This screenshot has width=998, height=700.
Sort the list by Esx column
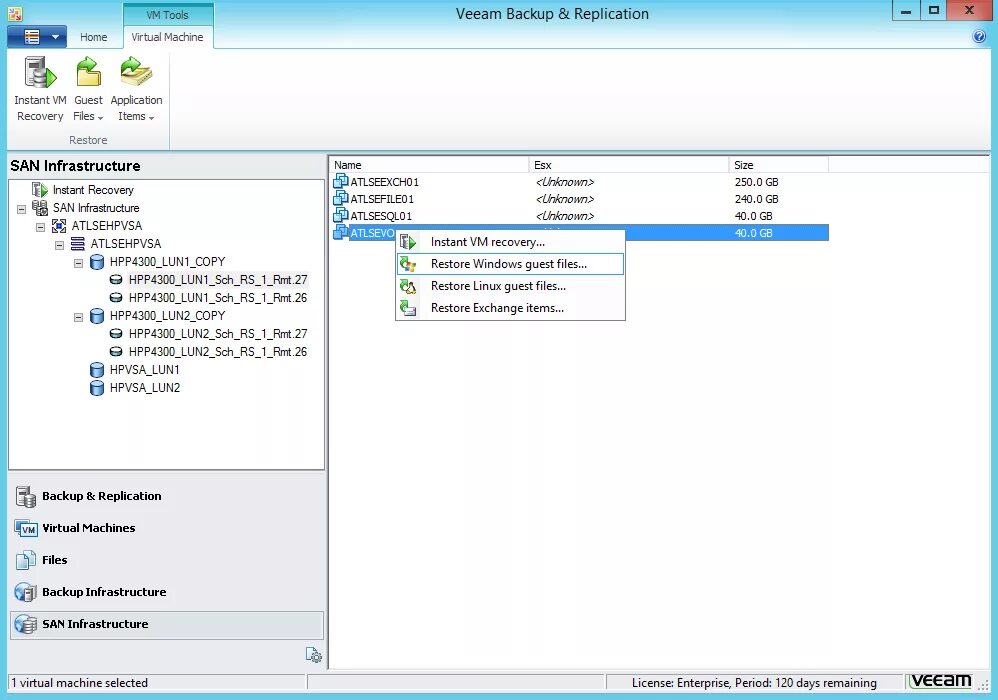629,165
